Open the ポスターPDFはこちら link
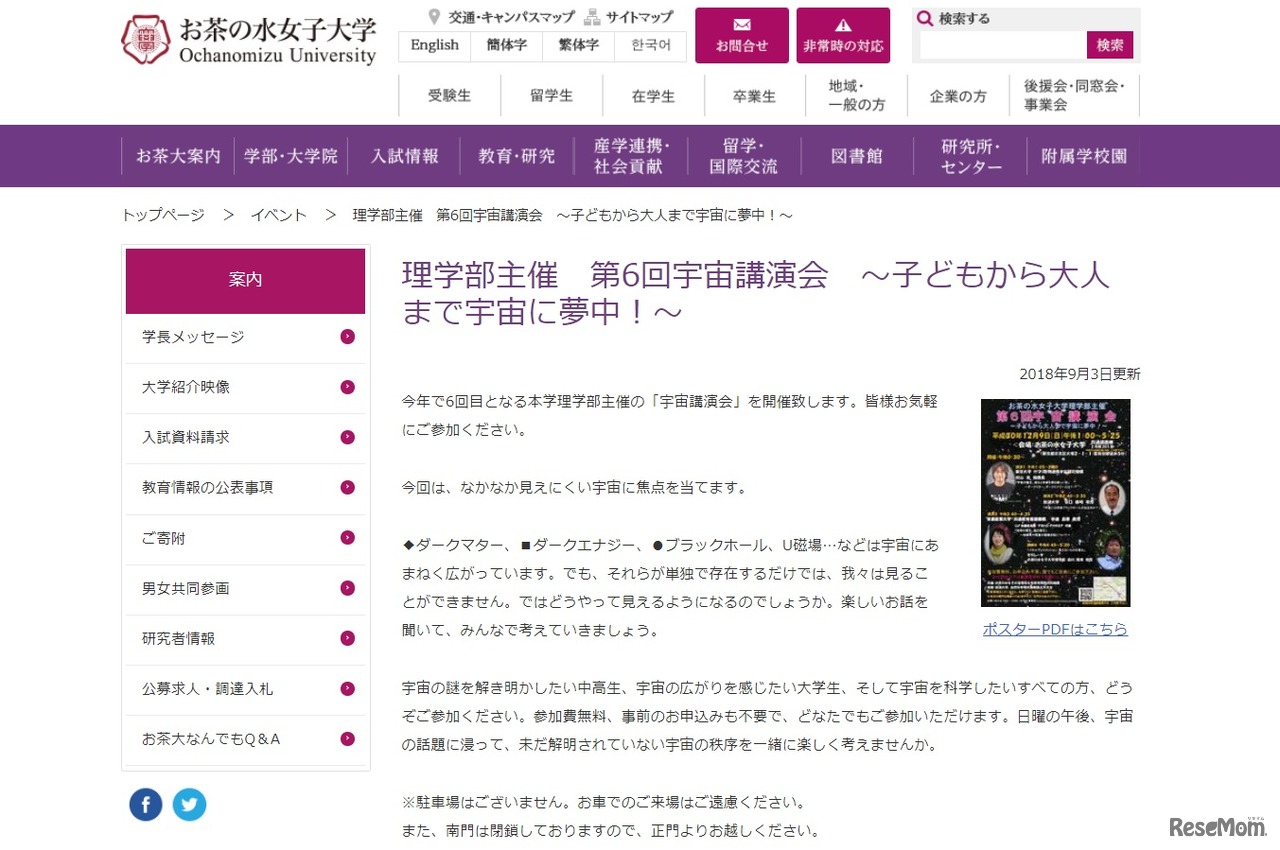 pyautogui.click(x=1053, y=629)
